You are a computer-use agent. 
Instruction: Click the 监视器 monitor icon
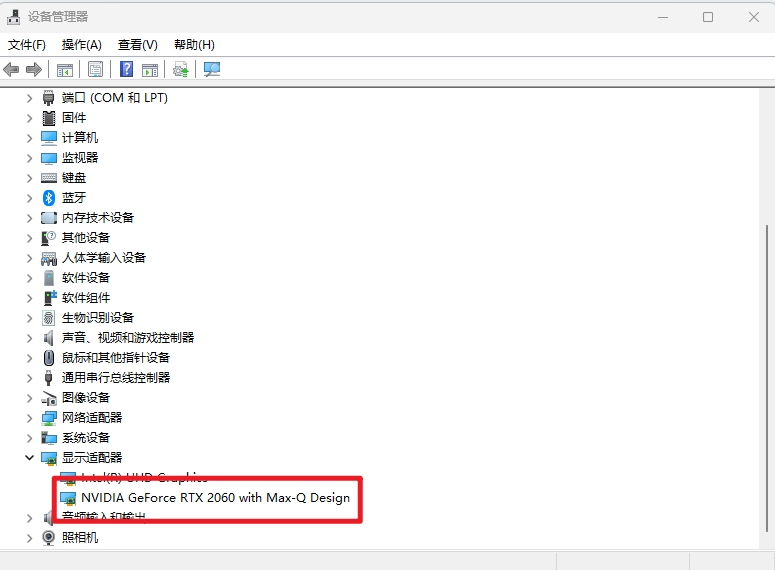(48, 158)
